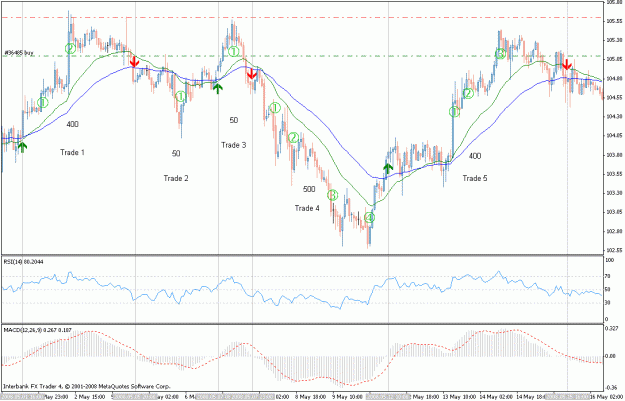
Task: Select the "Trade 4" label on chart
Action: point(307,208)
